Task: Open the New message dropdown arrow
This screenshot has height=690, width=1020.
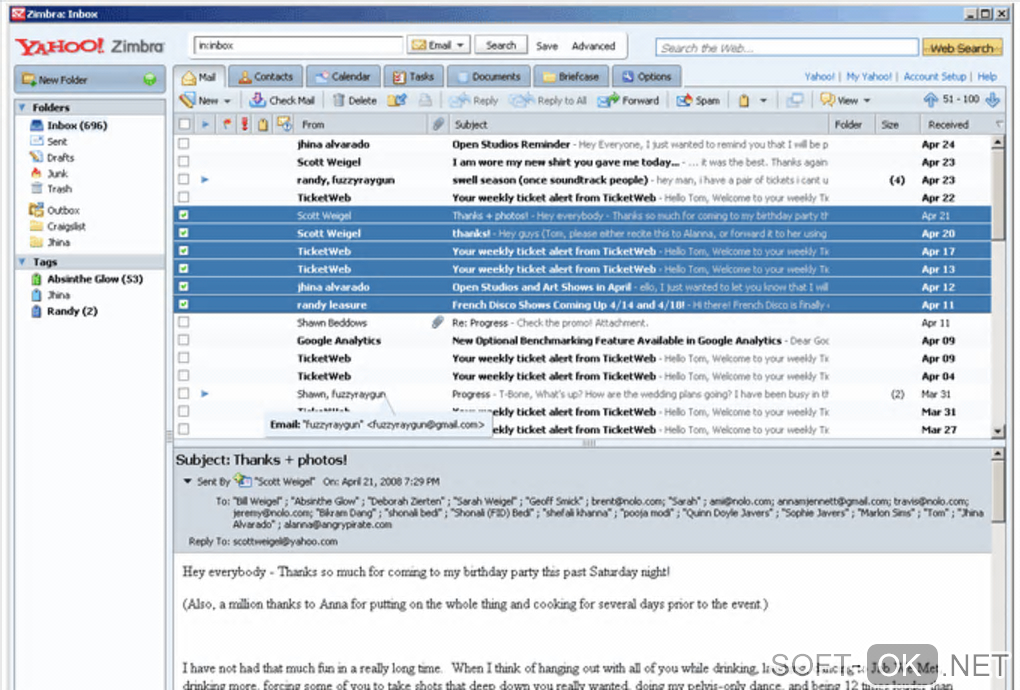Action: tap(227, 101)
